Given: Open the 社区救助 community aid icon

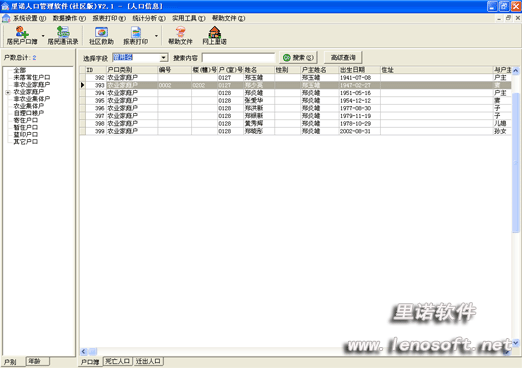Looking at the screenshot, I should tap(101, 35).
